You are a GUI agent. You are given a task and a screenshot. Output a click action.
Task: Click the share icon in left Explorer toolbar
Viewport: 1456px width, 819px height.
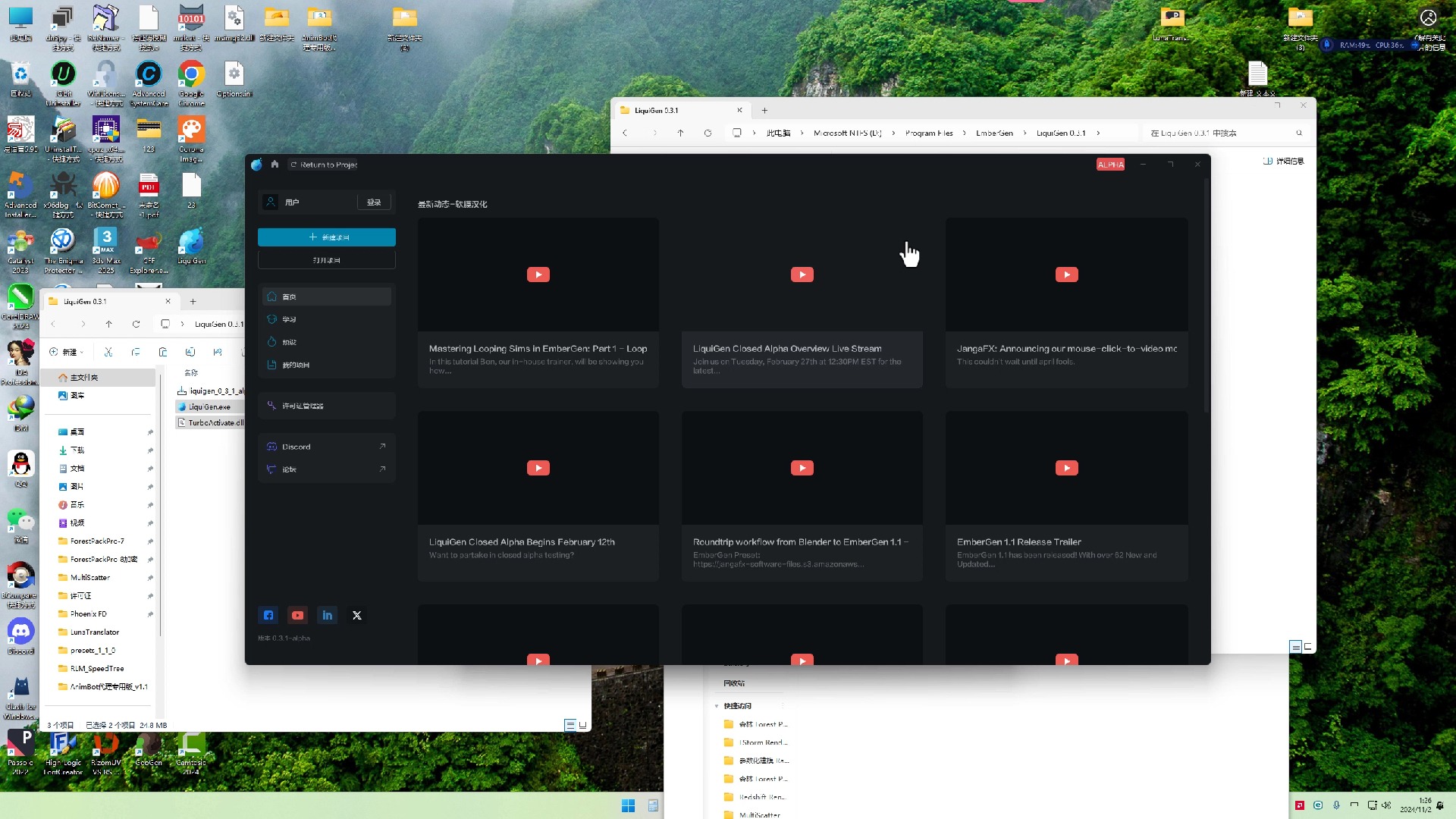click(x=218, y=352)
